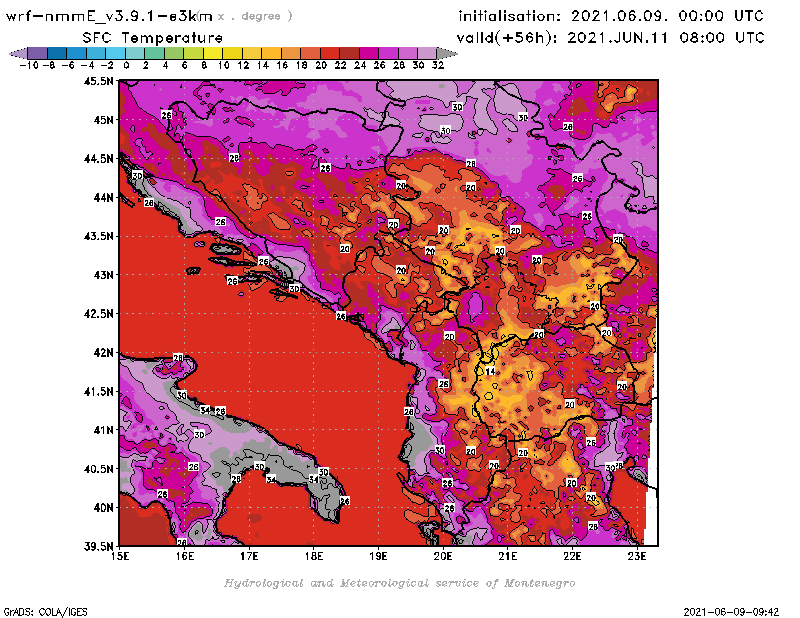Screen dimensions: 800x618
Task: Click the magenta legend swatch between 24 and 26
Action: click(x=369, y=53)
